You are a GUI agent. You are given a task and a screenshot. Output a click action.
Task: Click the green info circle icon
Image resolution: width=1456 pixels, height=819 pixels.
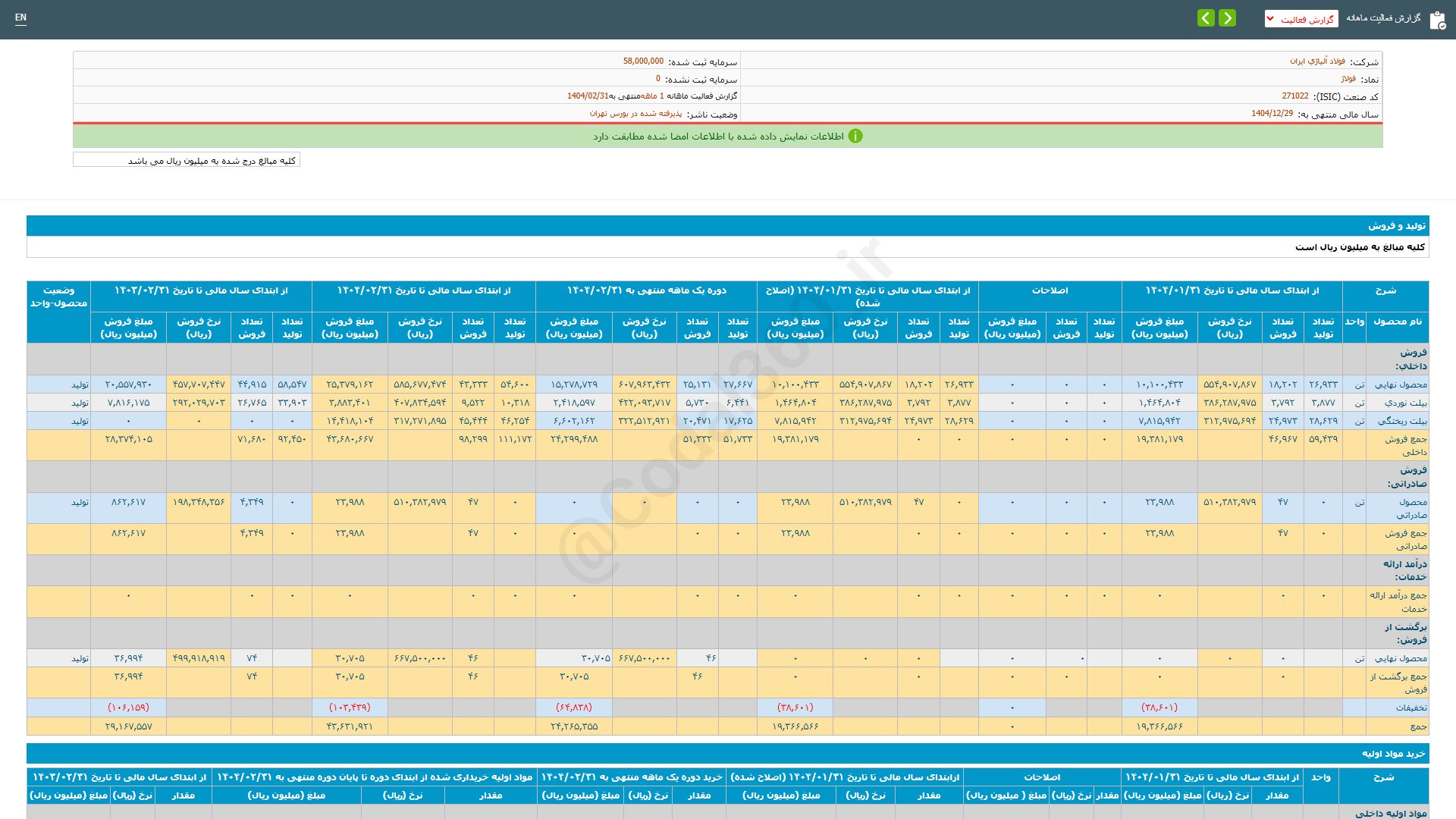tap(855, 136)
